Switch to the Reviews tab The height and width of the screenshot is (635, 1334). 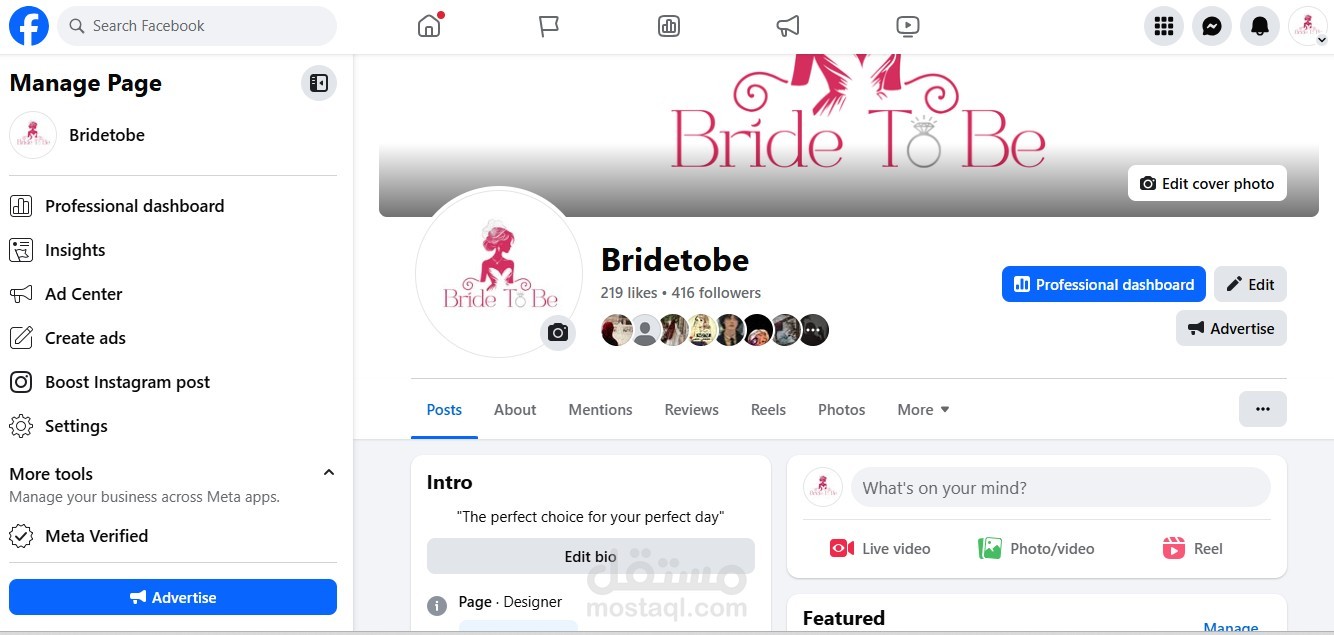(691, 410)
